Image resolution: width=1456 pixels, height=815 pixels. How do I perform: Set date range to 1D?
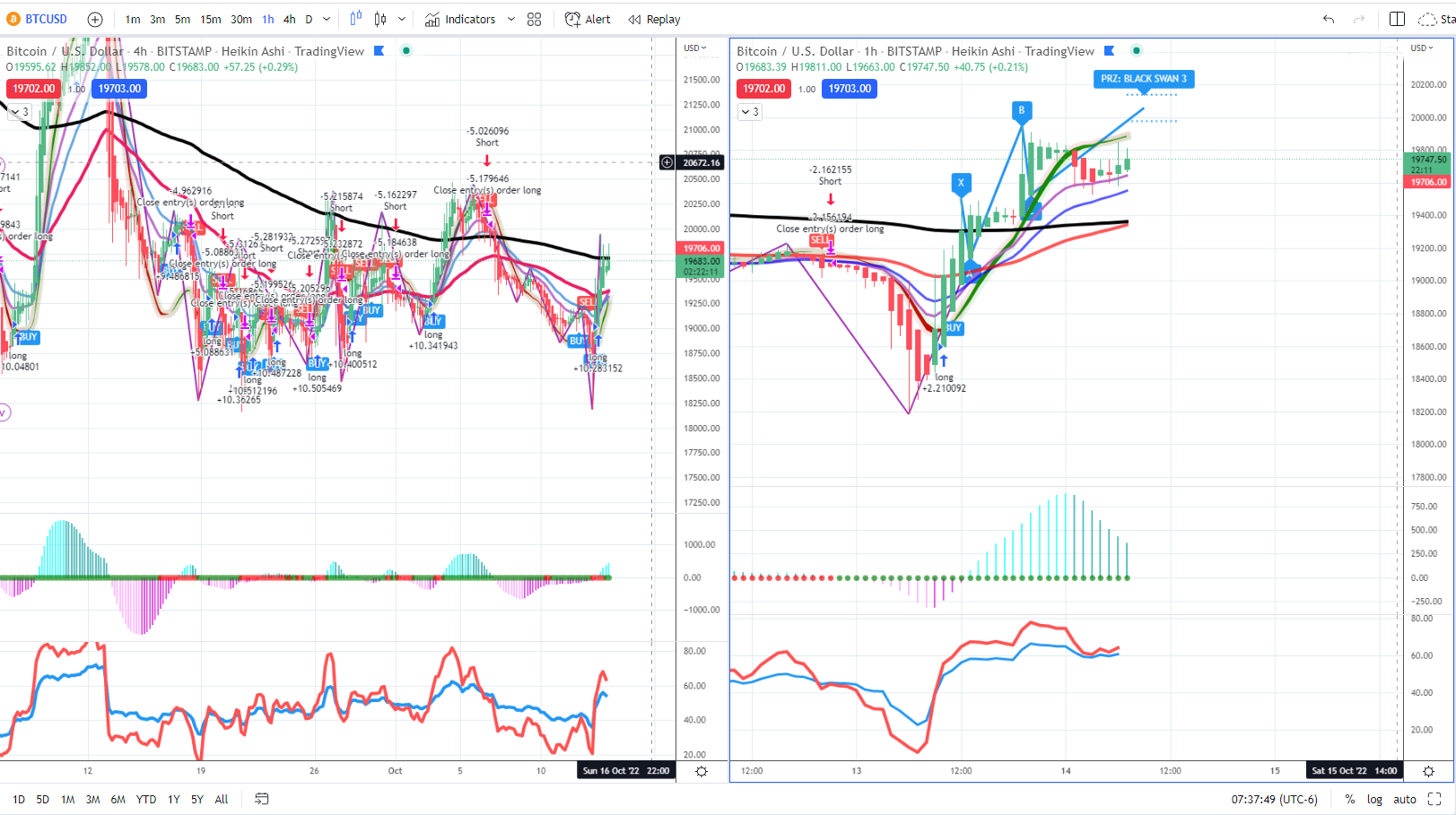(19, 799)
